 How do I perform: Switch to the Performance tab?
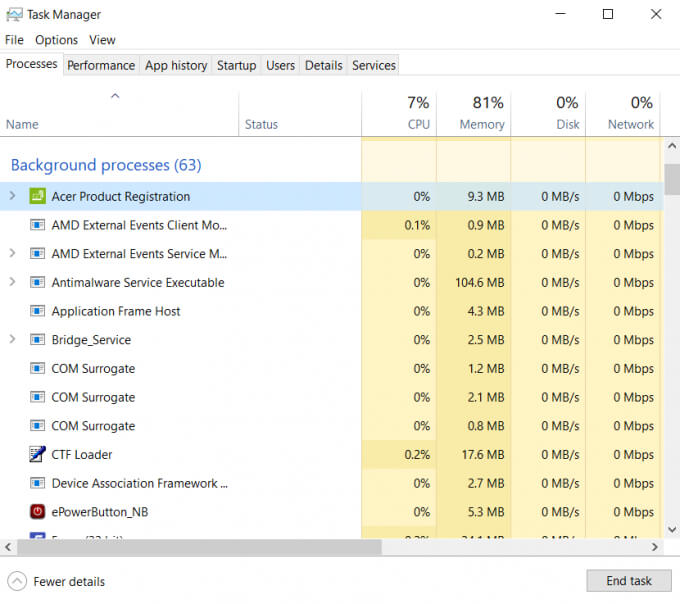tap(101, 65)
